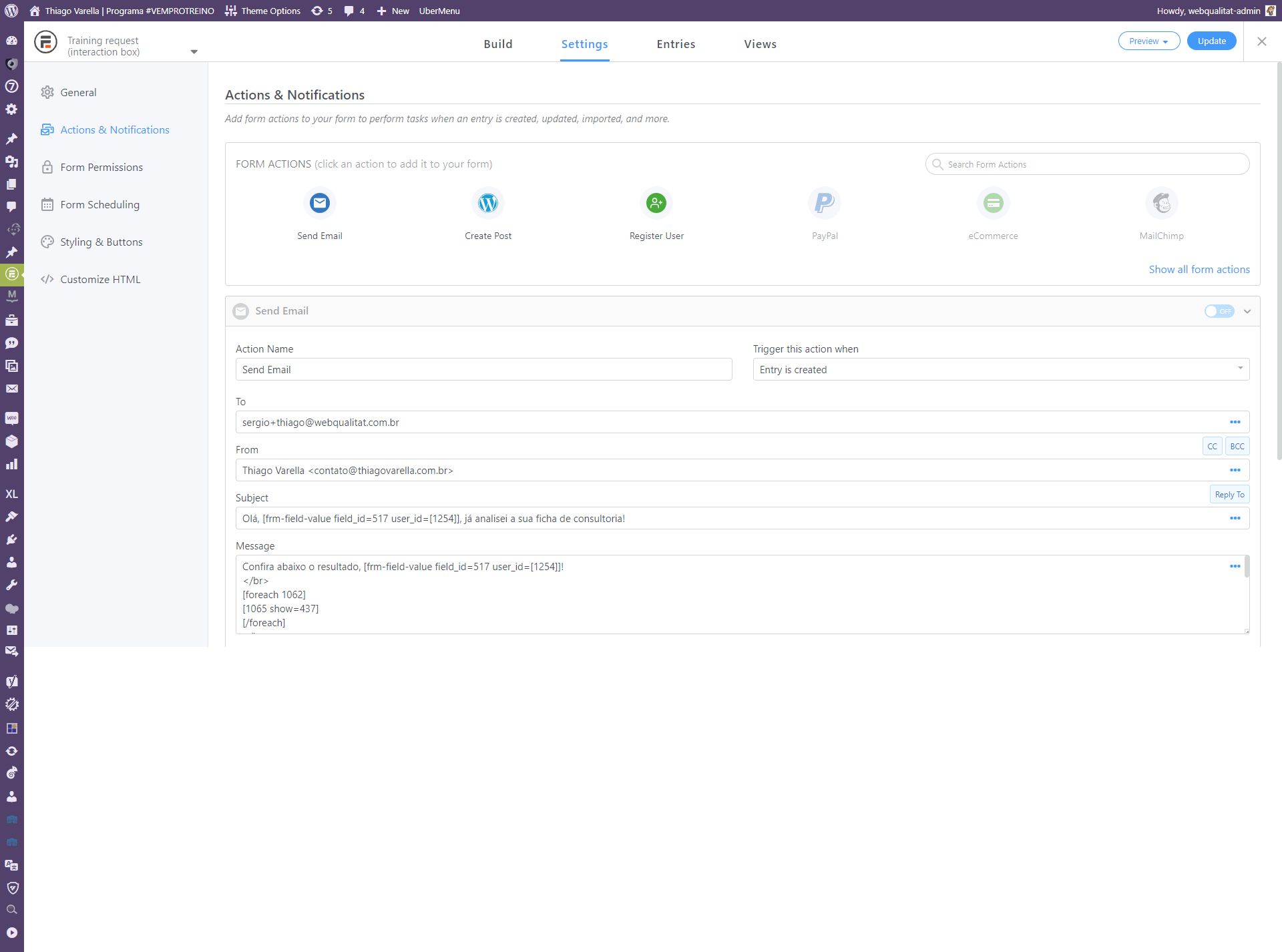Click the Message box scrollbar
Image resolution: width=1282 pixels, height=952 pixels.
click(1247, 567)
